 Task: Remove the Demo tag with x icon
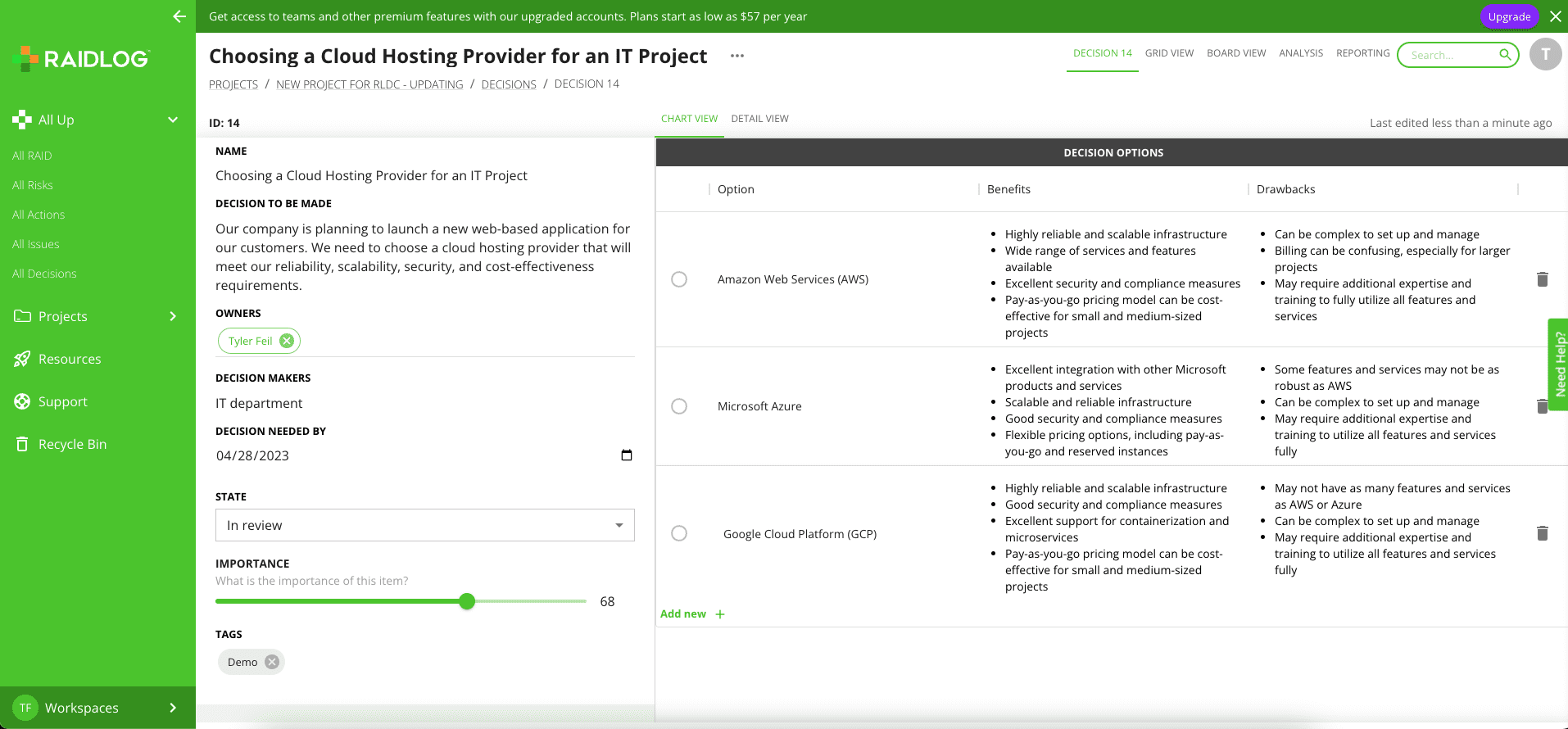click(272, 662)
